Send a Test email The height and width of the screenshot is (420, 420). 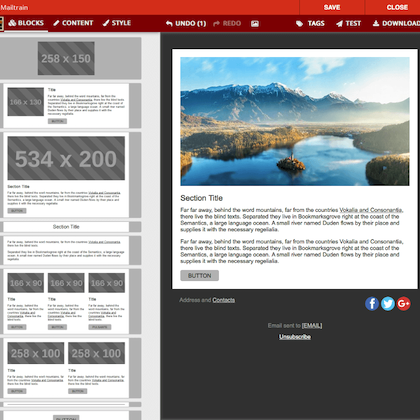(348, 23)
